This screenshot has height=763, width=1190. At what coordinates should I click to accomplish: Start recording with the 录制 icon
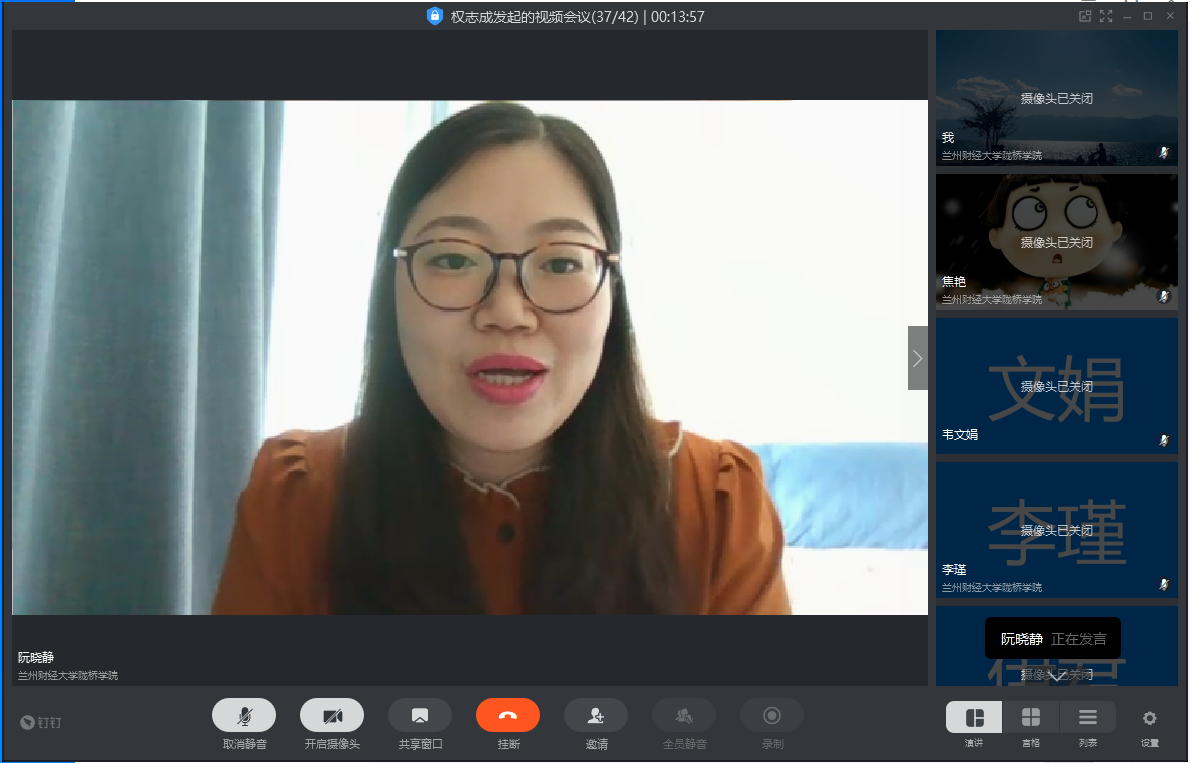772,715
